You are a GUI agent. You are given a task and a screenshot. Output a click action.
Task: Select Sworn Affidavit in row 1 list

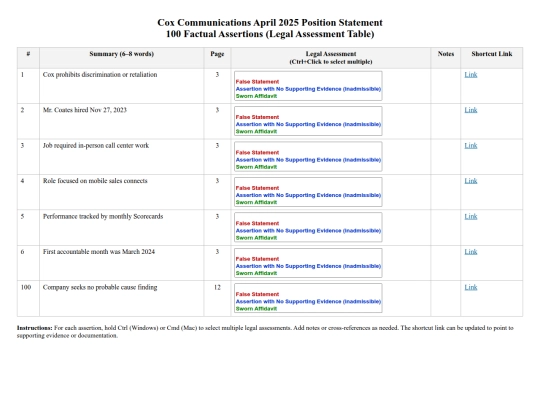(256, 96)
